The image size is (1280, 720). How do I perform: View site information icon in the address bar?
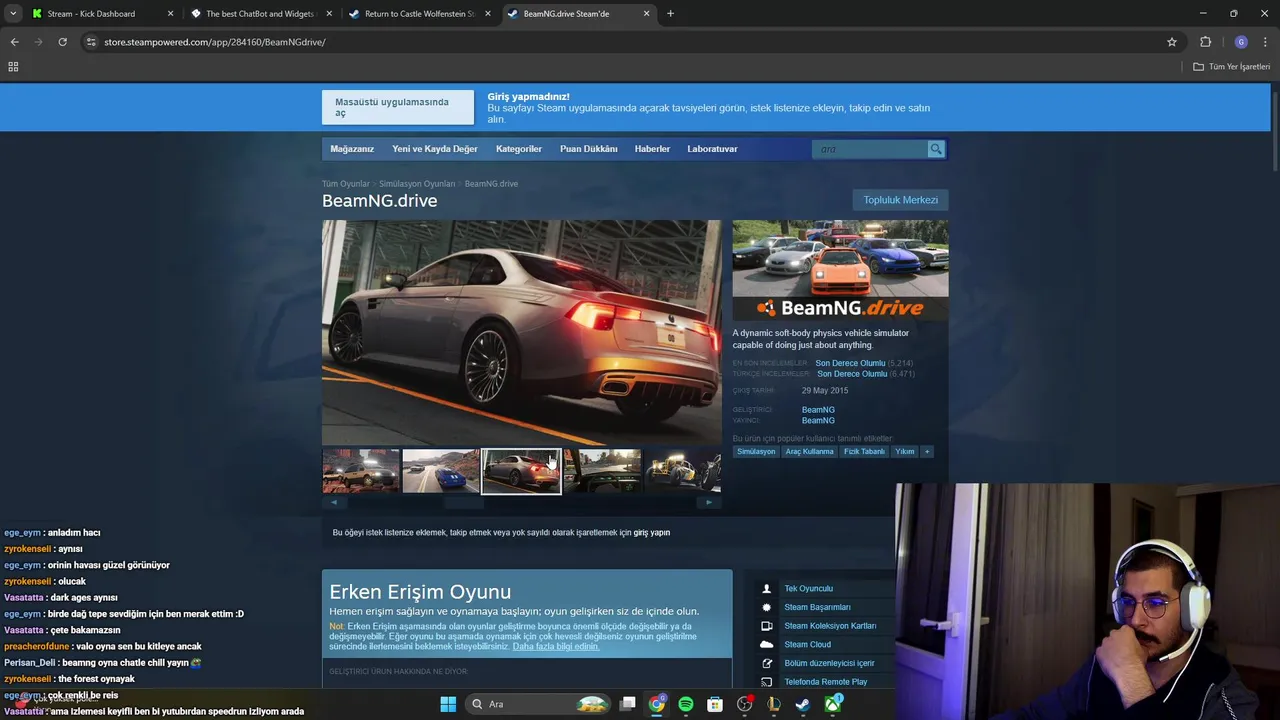click(x=91, y=42)
